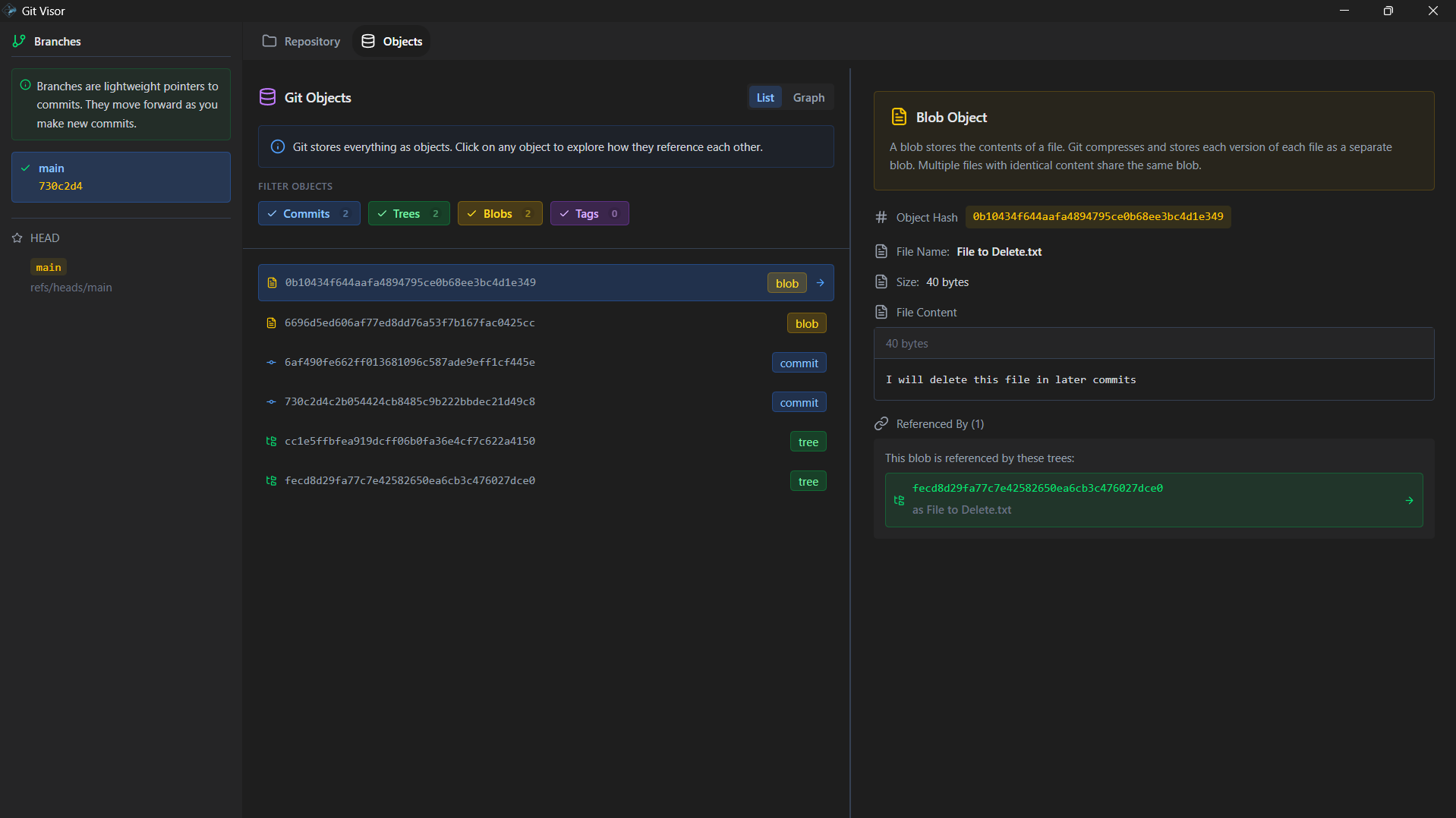
Task: Click the file icon beside hash 6696d5ed
Action: coord(271,323)
